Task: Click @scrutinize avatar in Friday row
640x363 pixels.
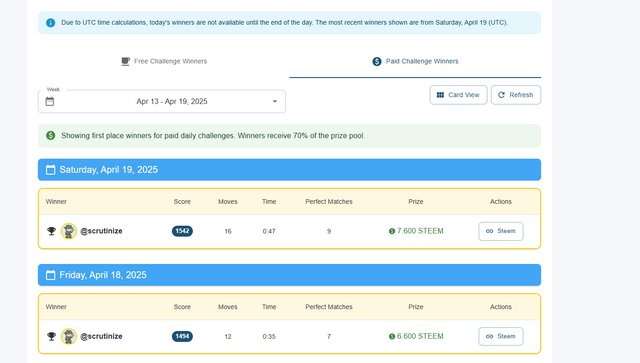Action: [x=69, y=336]
